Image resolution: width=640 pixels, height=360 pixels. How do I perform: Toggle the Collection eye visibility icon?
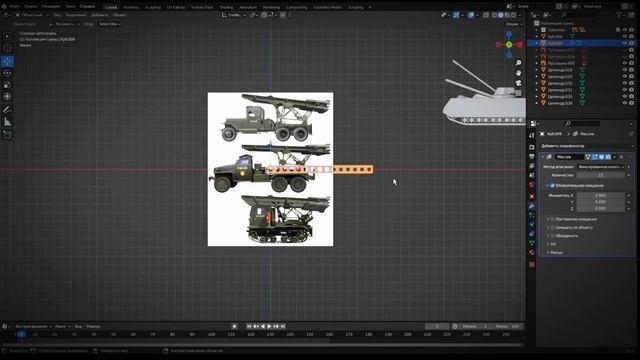[x=624, y=30]
